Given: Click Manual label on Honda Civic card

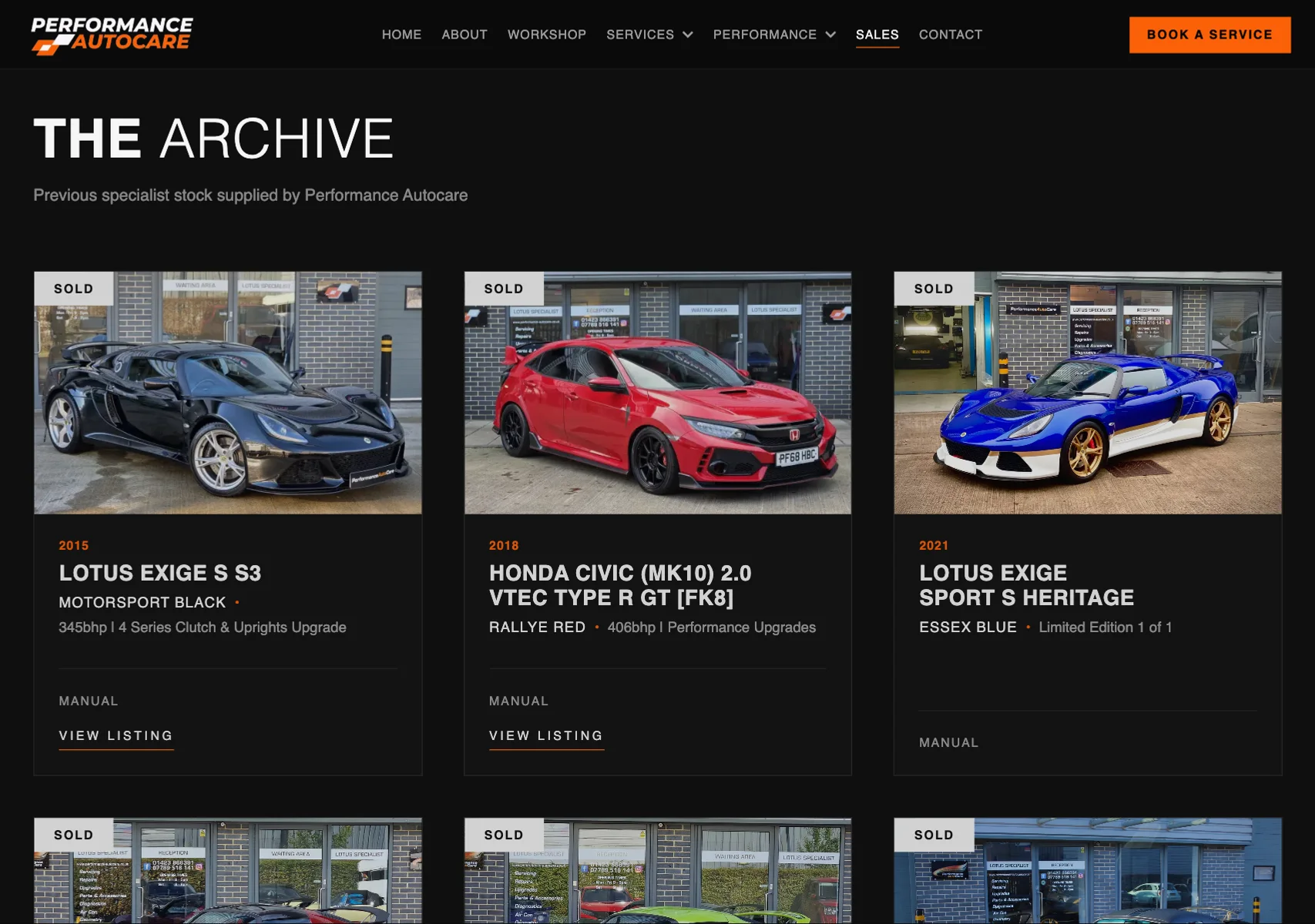Looking at the screenshot, I should pyautogui.click(x=518, y=701).
